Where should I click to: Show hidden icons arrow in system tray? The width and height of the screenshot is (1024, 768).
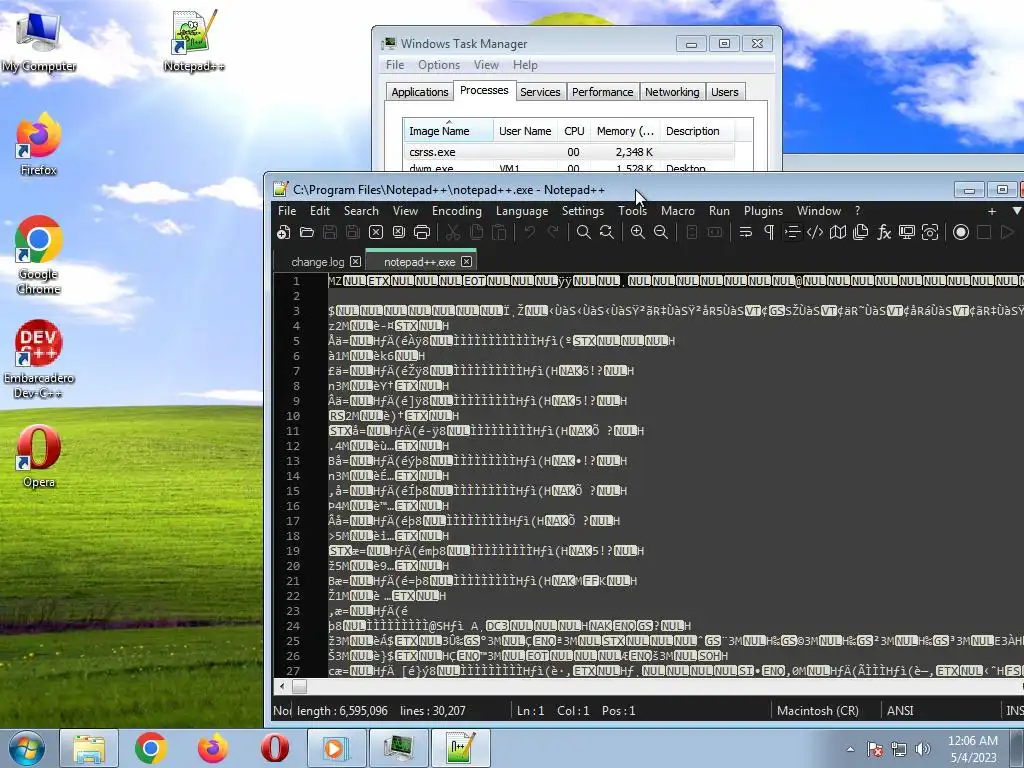850,749
